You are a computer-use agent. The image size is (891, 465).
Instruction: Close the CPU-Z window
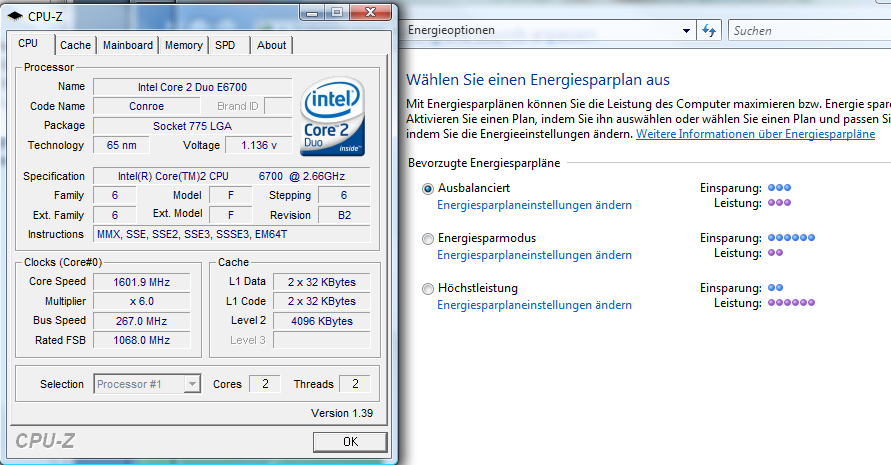(370, 12)
